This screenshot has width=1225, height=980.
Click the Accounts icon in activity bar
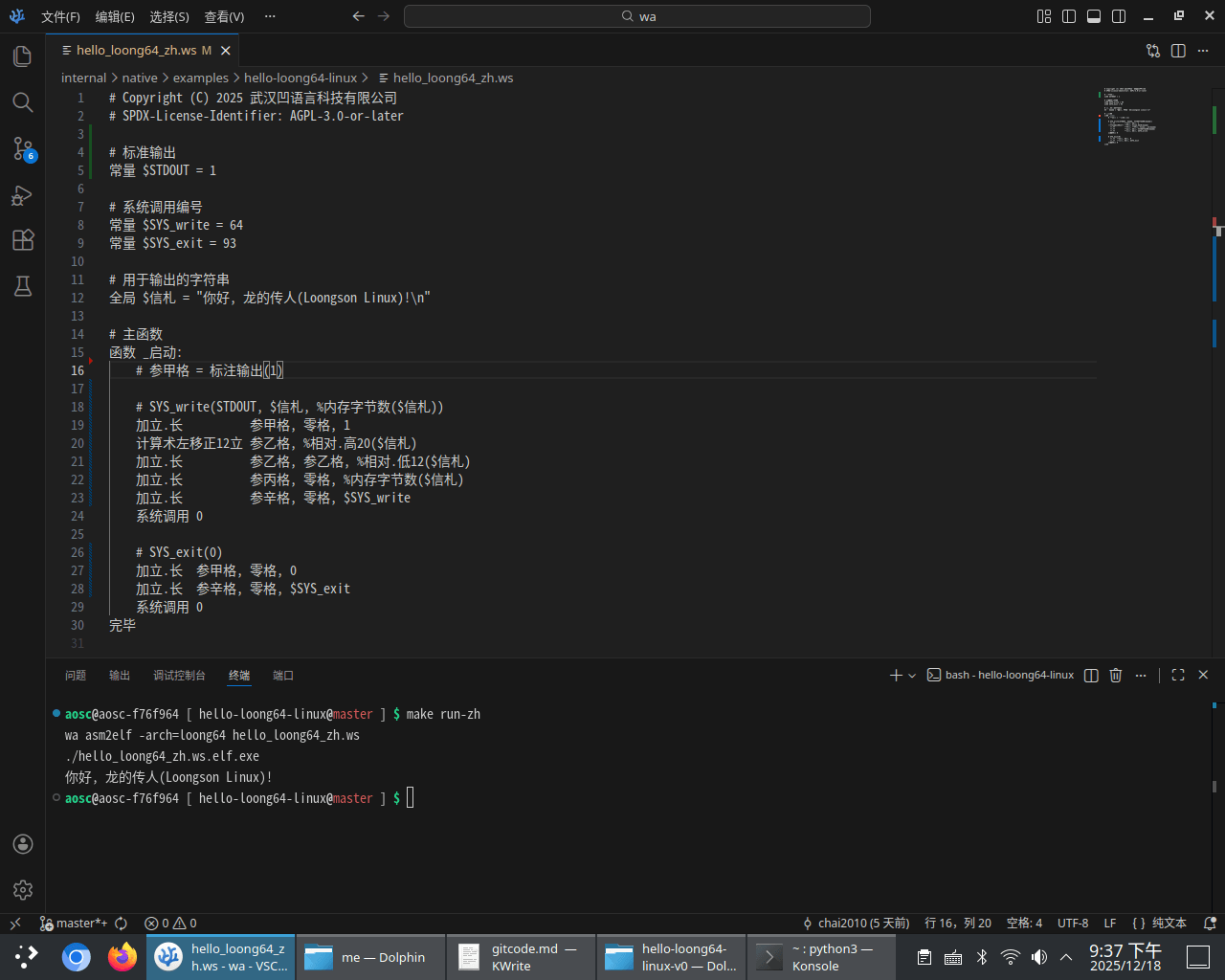(x=23, y=844)
